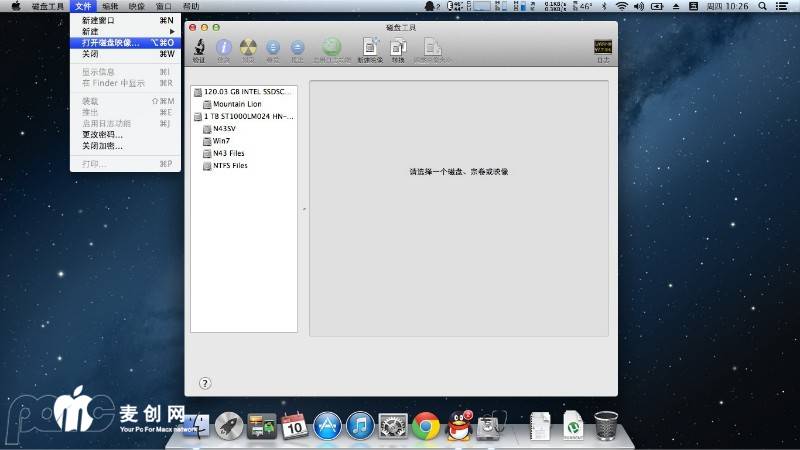Choose 更改密码… from the File menu
The image size is (800, 450).
[102, 134]
